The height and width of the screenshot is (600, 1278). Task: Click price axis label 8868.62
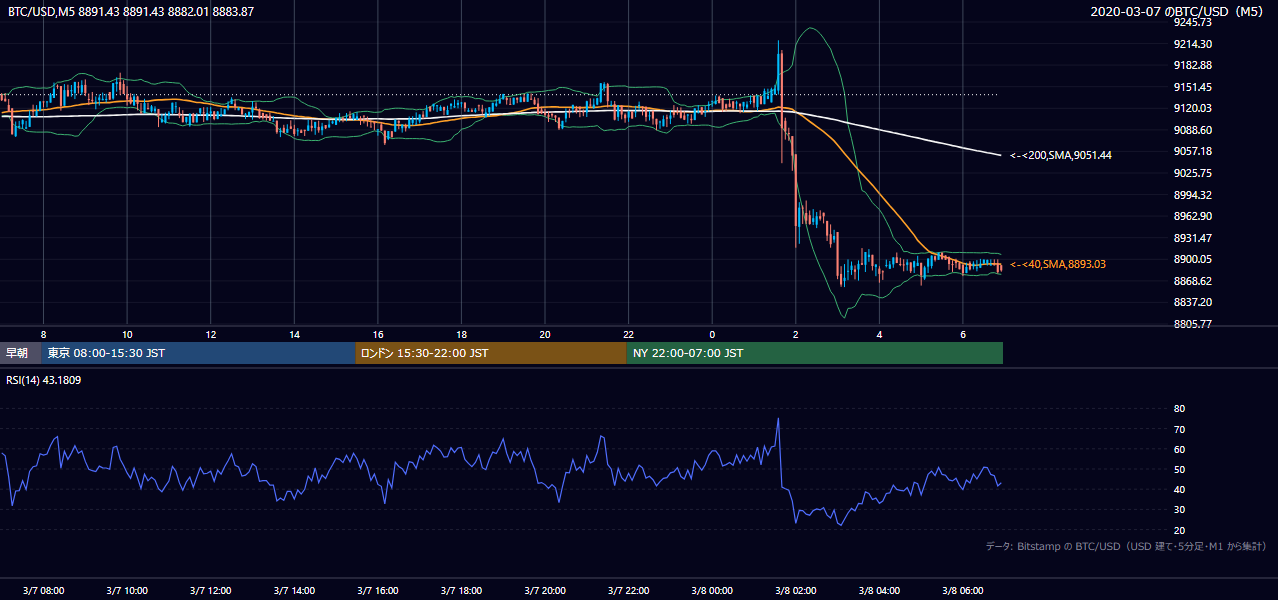(x=1192, y=281)
